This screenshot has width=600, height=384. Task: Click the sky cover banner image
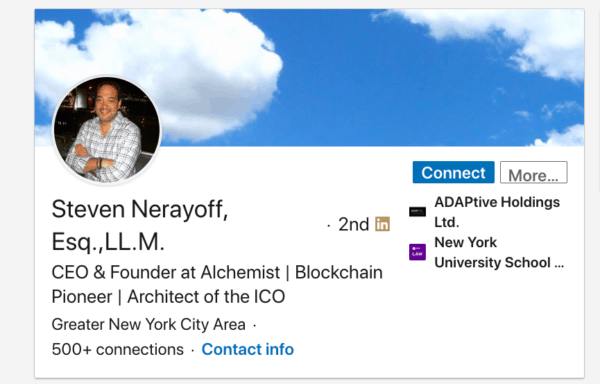tap(309, 78)
